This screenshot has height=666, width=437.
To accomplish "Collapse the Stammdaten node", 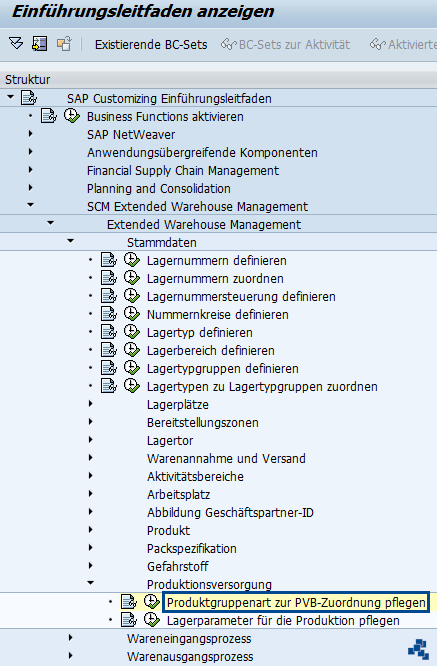I will pos(70,241).
